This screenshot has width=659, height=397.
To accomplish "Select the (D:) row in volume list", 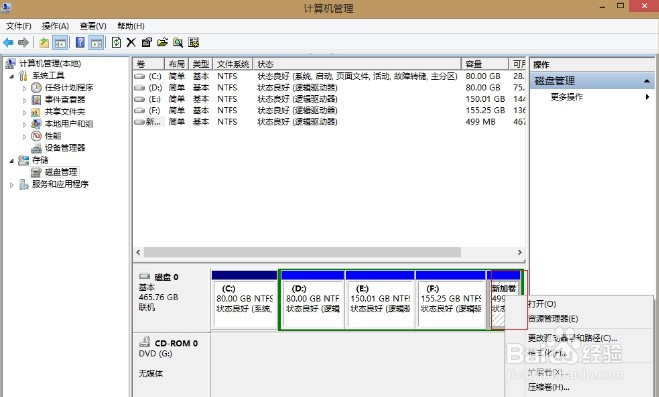I will (329, 87).
